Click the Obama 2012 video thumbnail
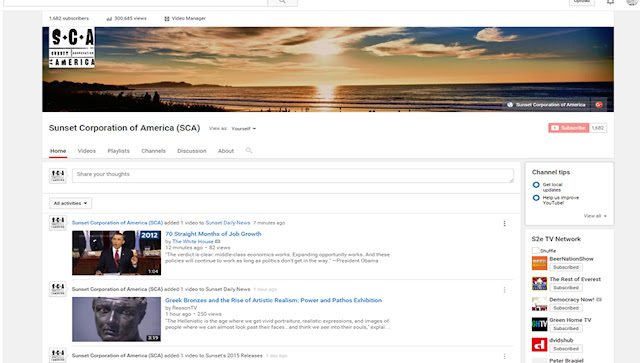 click(116, 253)
